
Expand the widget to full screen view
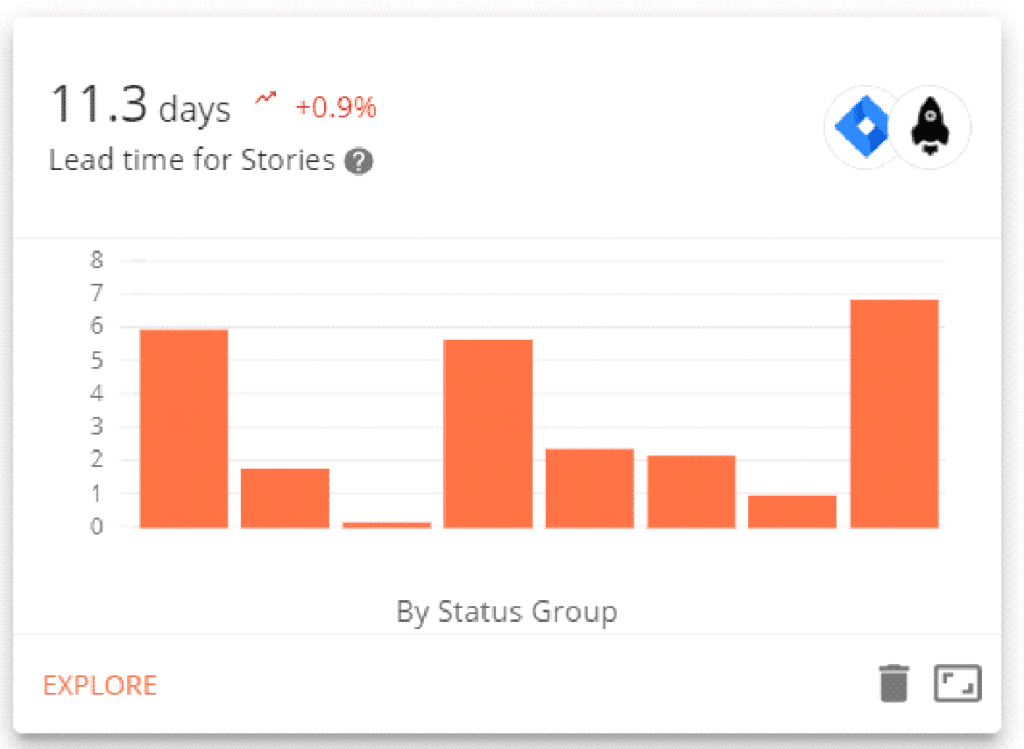point(957,684)
